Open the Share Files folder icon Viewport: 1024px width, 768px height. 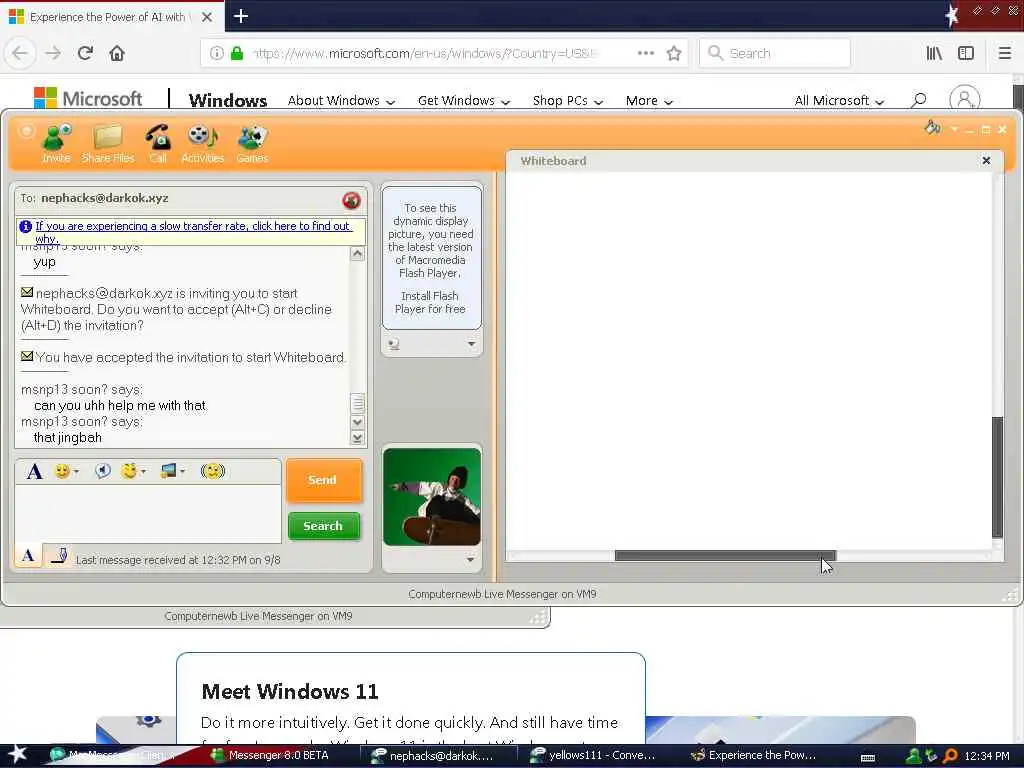tap(108, 144)
